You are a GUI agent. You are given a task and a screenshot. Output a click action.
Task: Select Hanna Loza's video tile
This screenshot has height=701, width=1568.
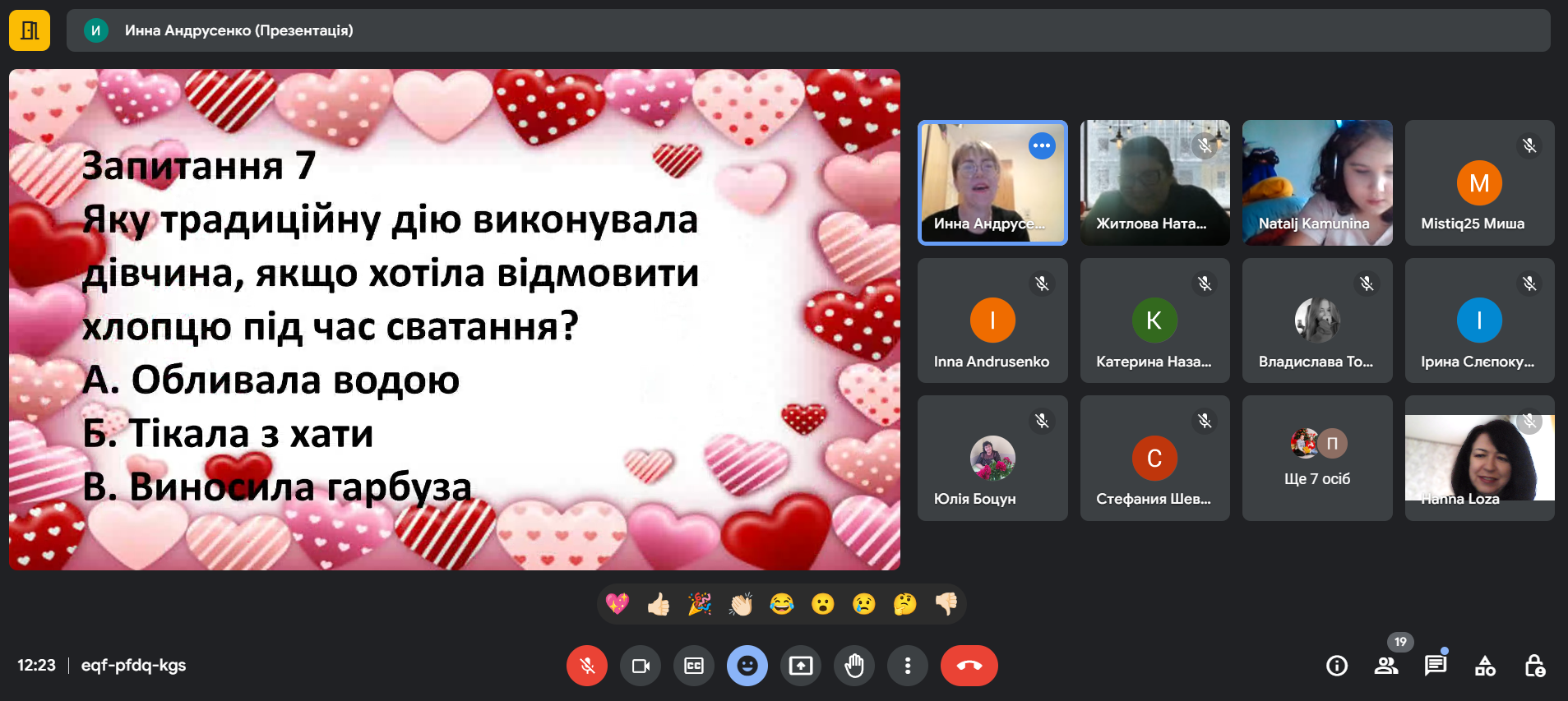click(x=1479, y=459)
